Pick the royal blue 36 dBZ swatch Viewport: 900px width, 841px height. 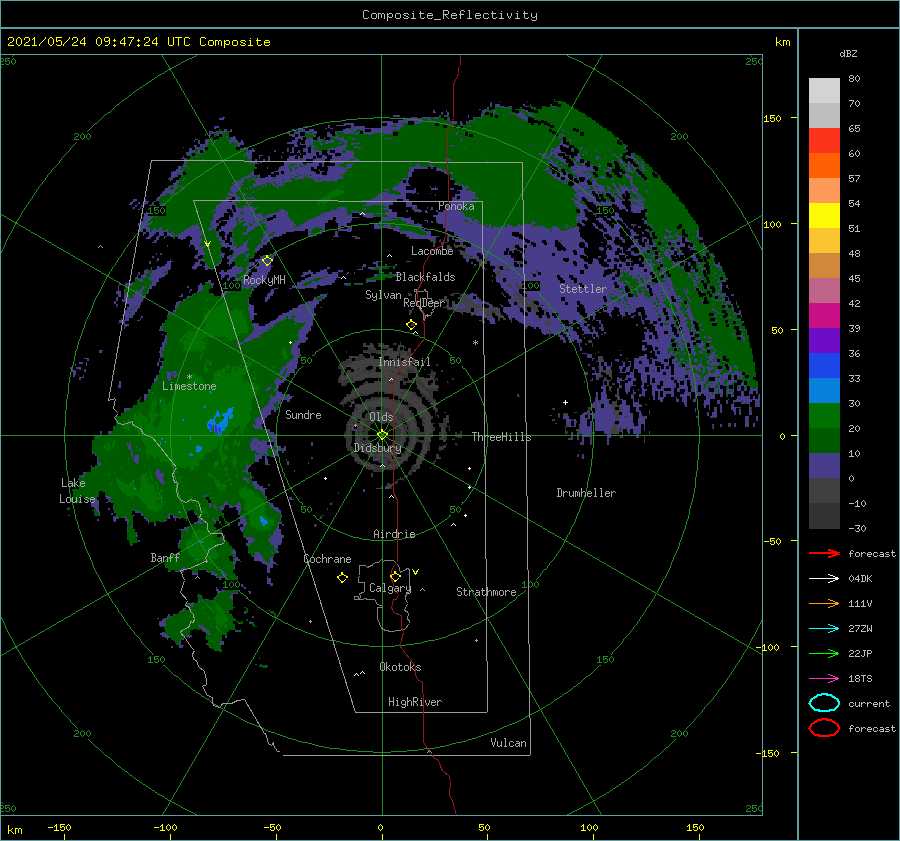(824, 365)
